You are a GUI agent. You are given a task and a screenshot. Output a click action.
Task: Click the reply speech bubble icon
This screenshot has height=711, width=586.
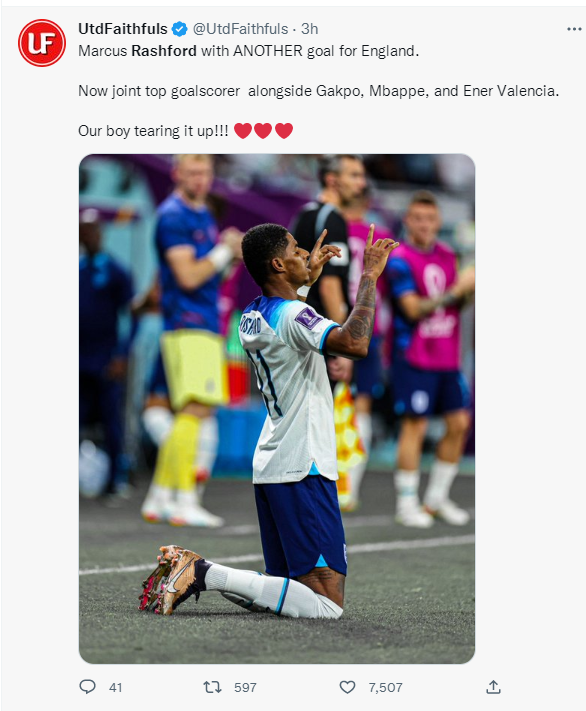coord(87,687)
